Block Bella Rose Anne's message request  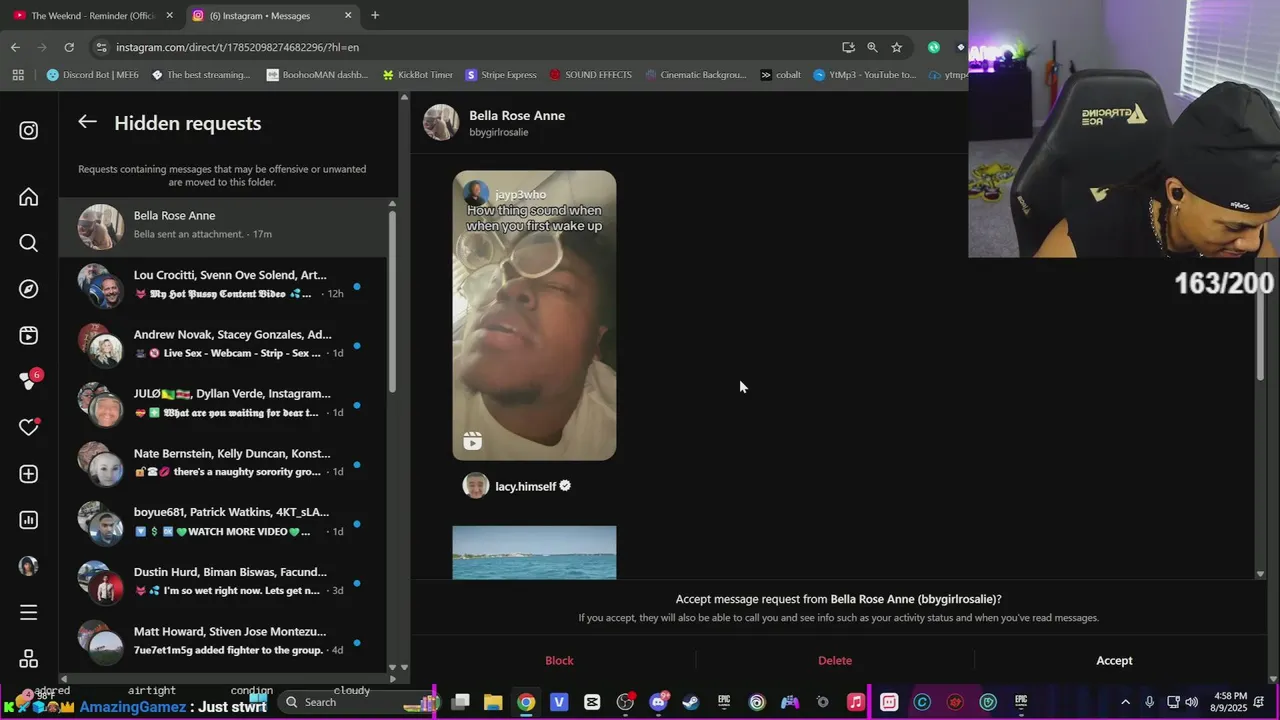tap(559, 660)
